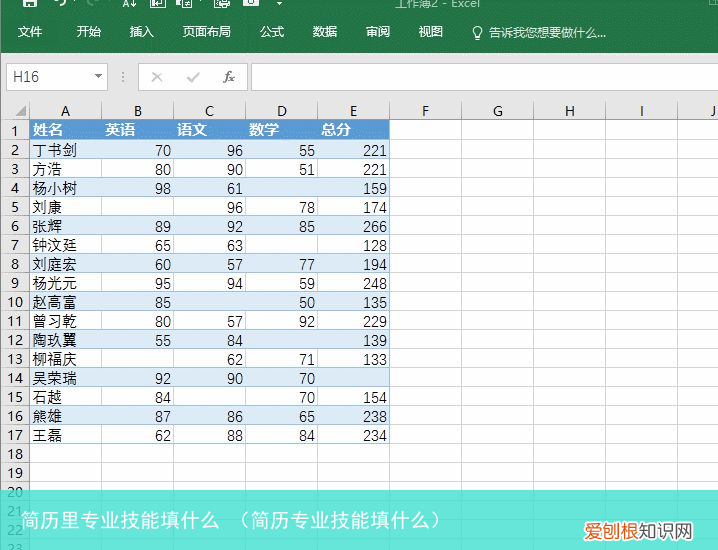Viewport: 718px width, 550px height.
Task: Open the 审阅 ribbon tab
Action: (x=378, y=32)
